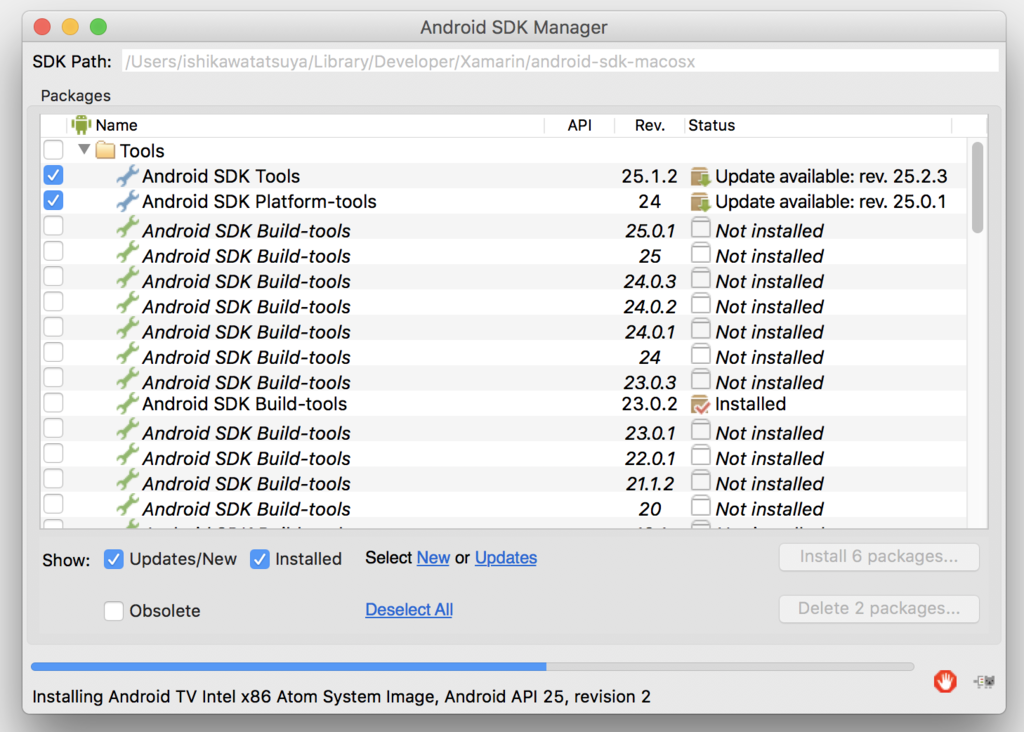Click the Android SDK Tools wrench icon
This screenshot has width=1024, height=732.
[x=127, y=176]
